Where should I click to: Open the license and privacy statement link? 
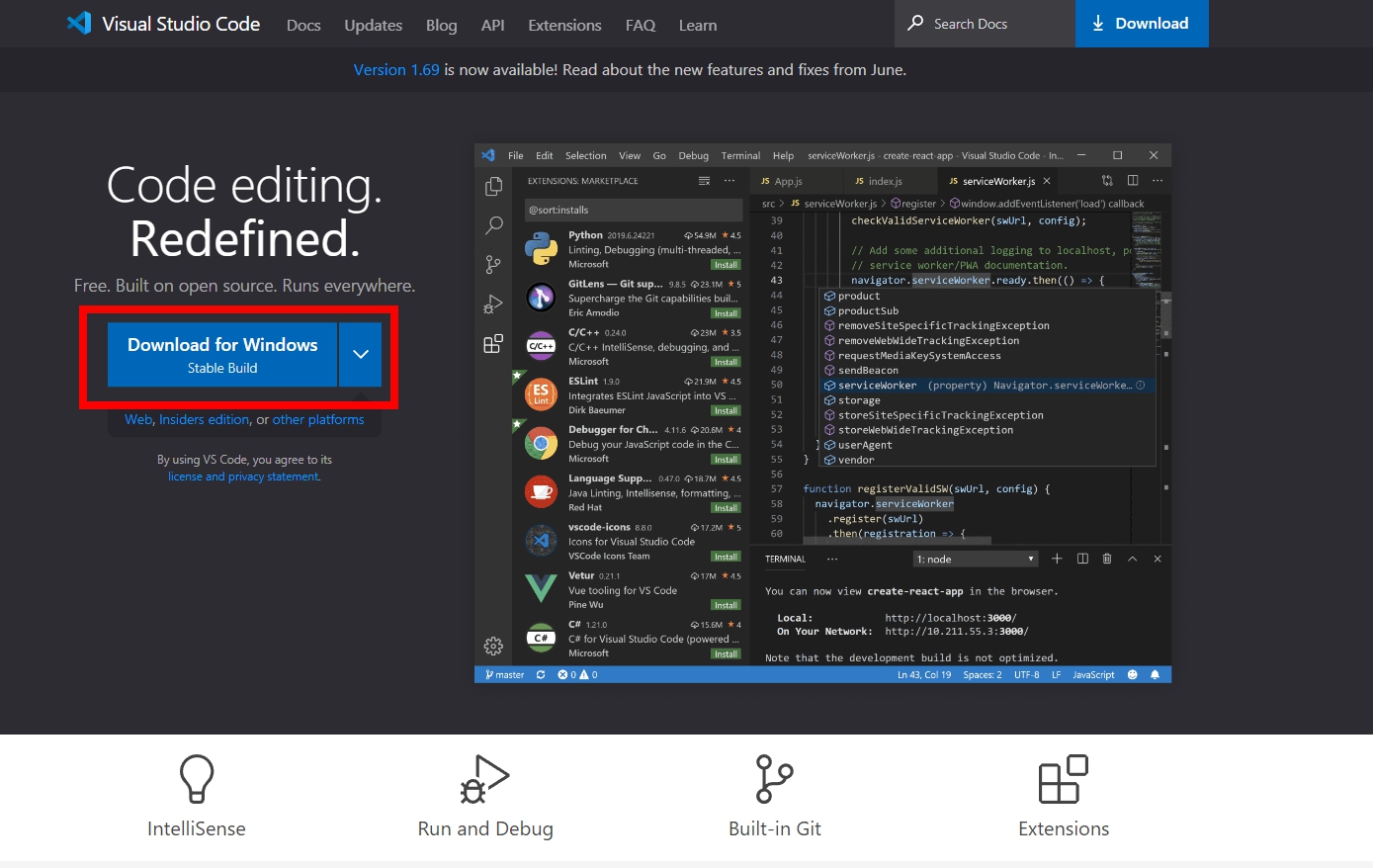click(244, 477)
